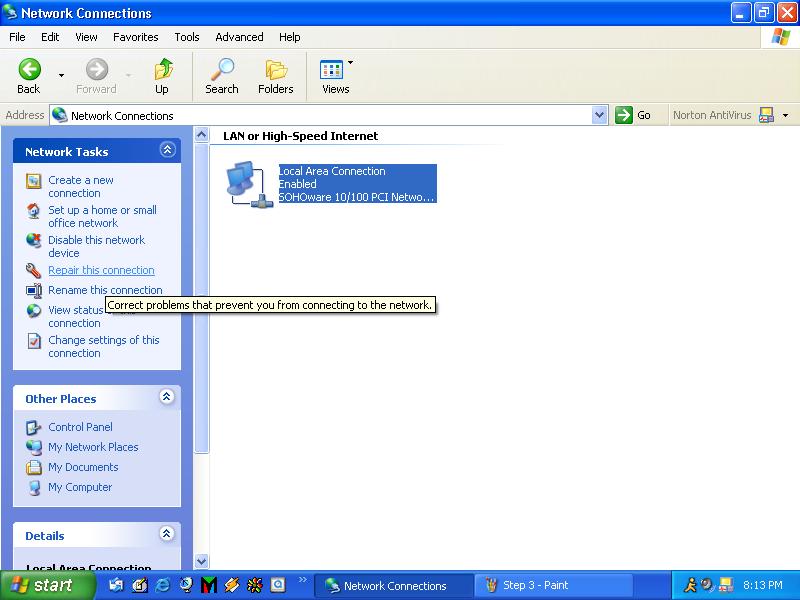Screen dimensions: 800x600
Task: Open the View menu
Action: [86, 37]
